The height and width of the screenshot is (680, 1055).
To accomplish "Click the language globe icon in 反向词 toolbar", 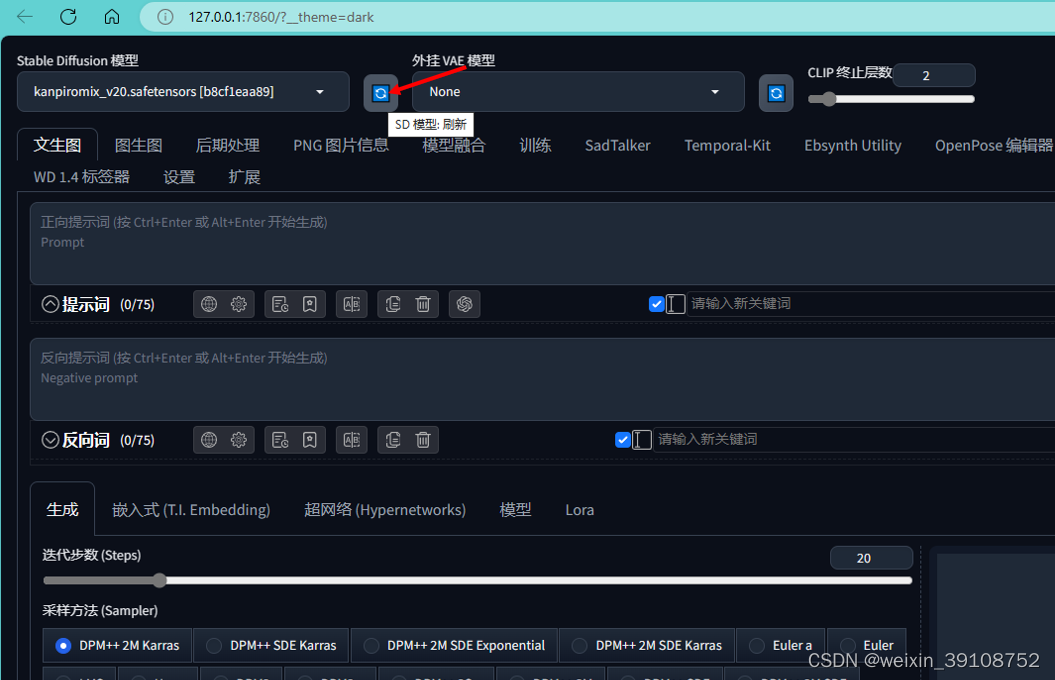I will click(209, 440).
